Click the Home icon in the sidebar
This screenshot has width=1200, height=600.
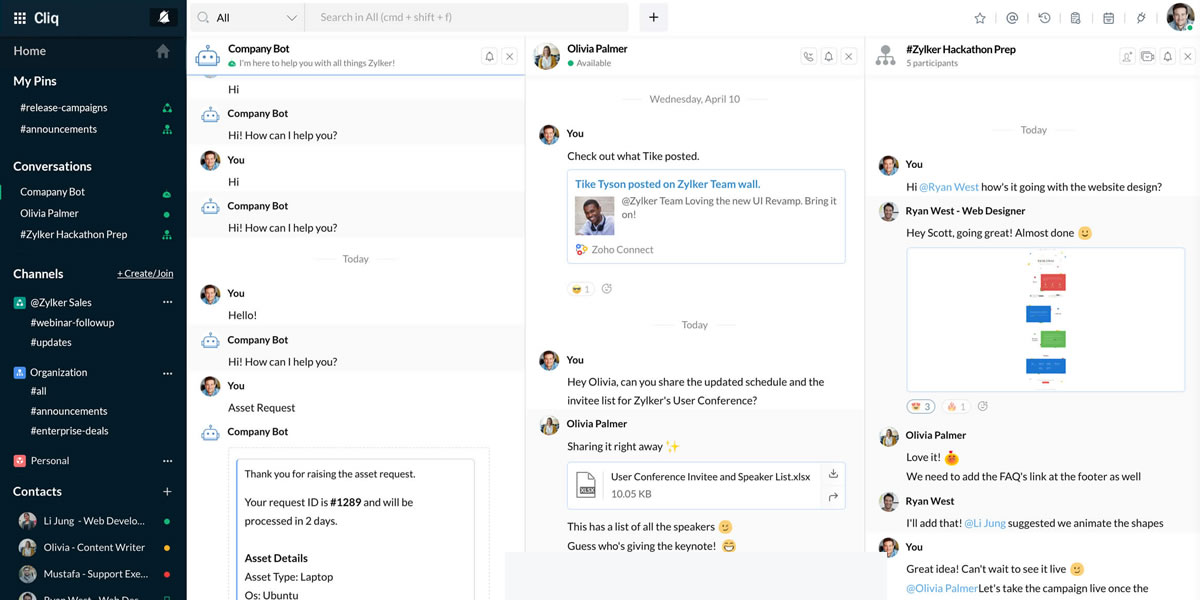(x=163, y=51)
